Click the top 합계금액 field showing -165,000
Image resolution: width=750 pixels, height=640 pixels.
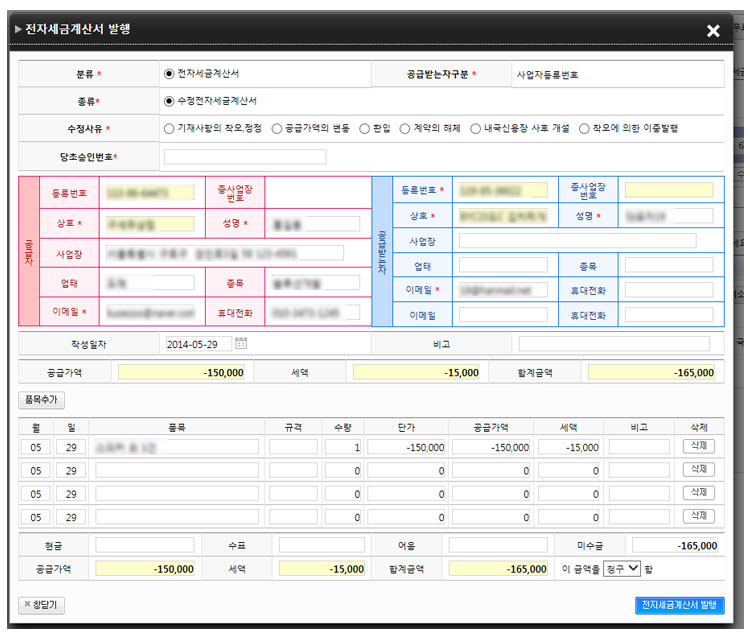coord(651,372)
